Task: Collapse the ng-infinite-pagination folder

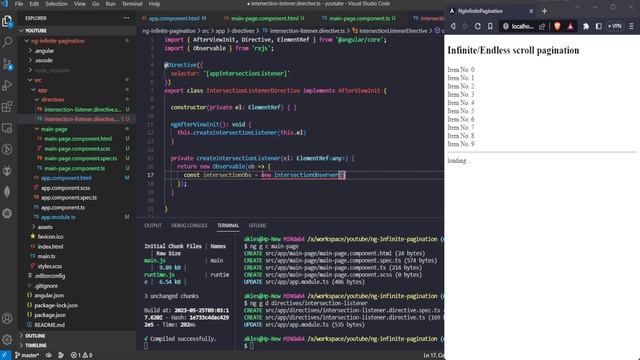Action: point(58,41)
